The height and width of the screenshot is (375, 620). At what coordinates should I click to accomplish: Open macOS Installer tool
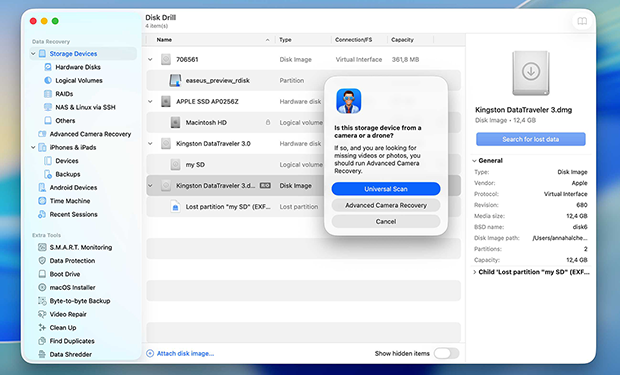click(x=72, y=288)
